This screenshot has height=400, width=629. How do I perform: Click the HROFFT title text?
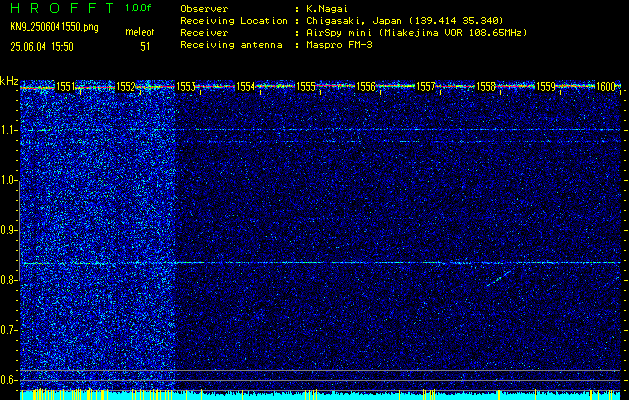63,8
